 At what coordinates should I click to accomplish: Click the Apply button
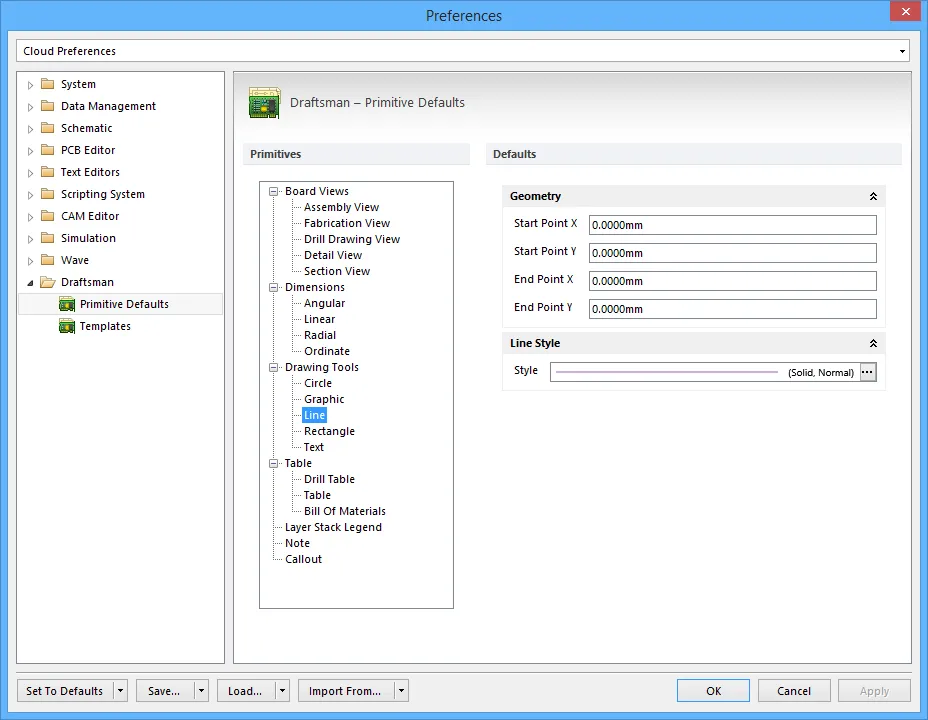(x=874, y=690)
